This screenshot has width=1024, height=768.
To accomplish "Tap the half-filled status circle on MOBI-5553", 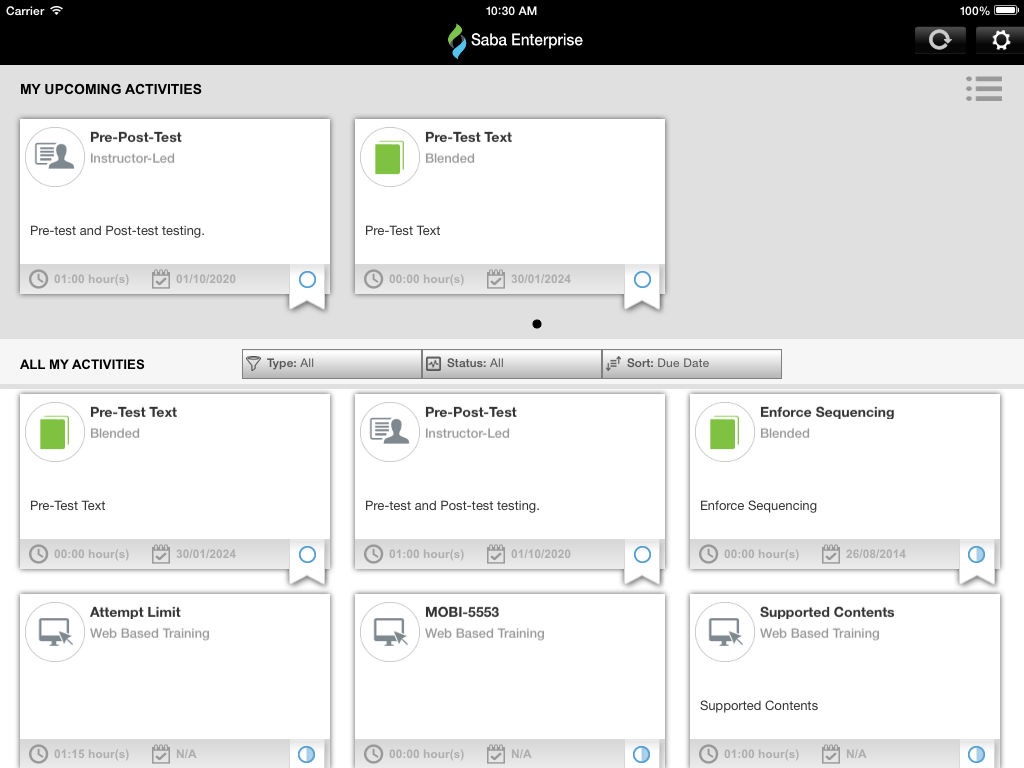I will tap(642, 754).
